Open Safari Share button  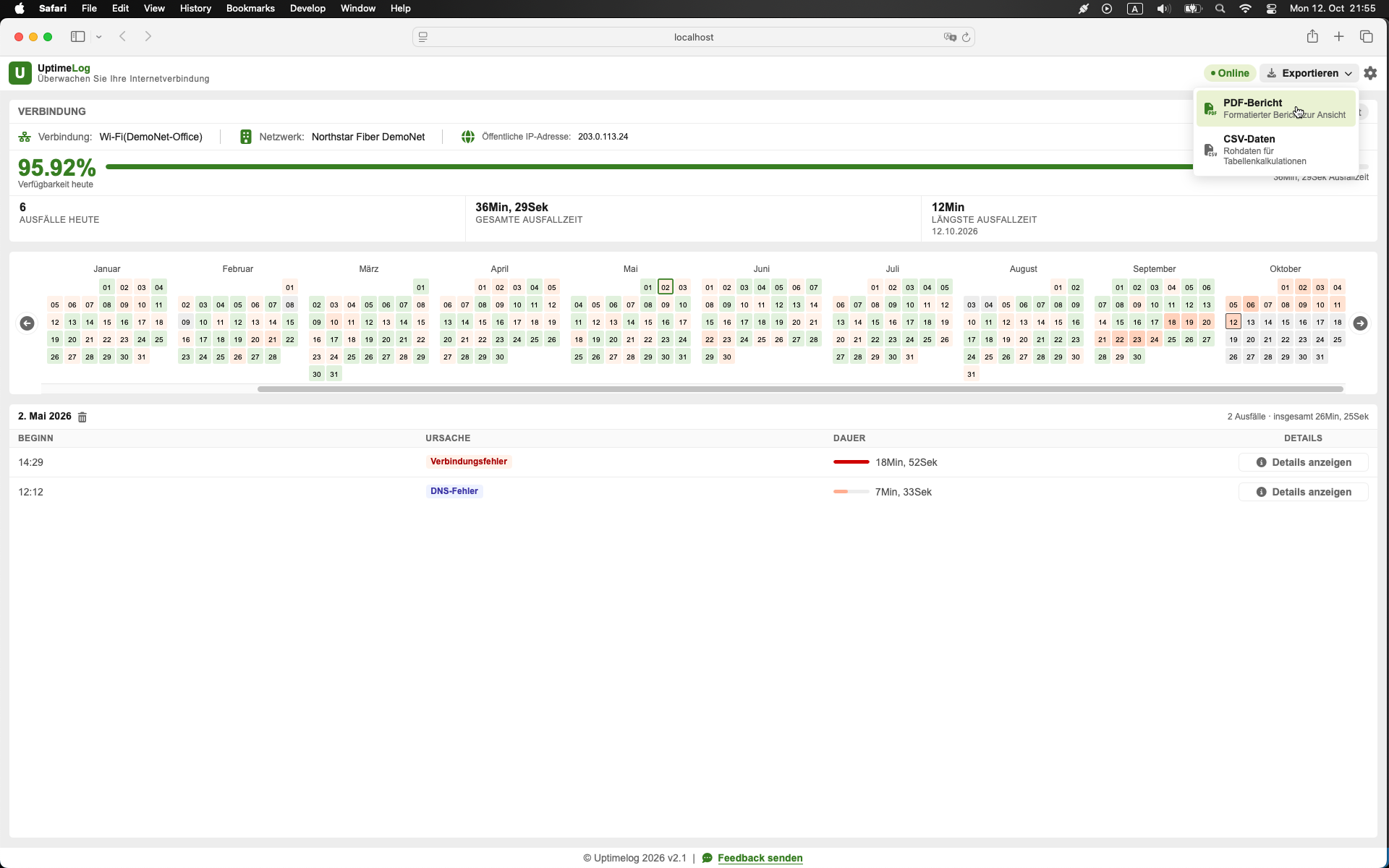1312,36
